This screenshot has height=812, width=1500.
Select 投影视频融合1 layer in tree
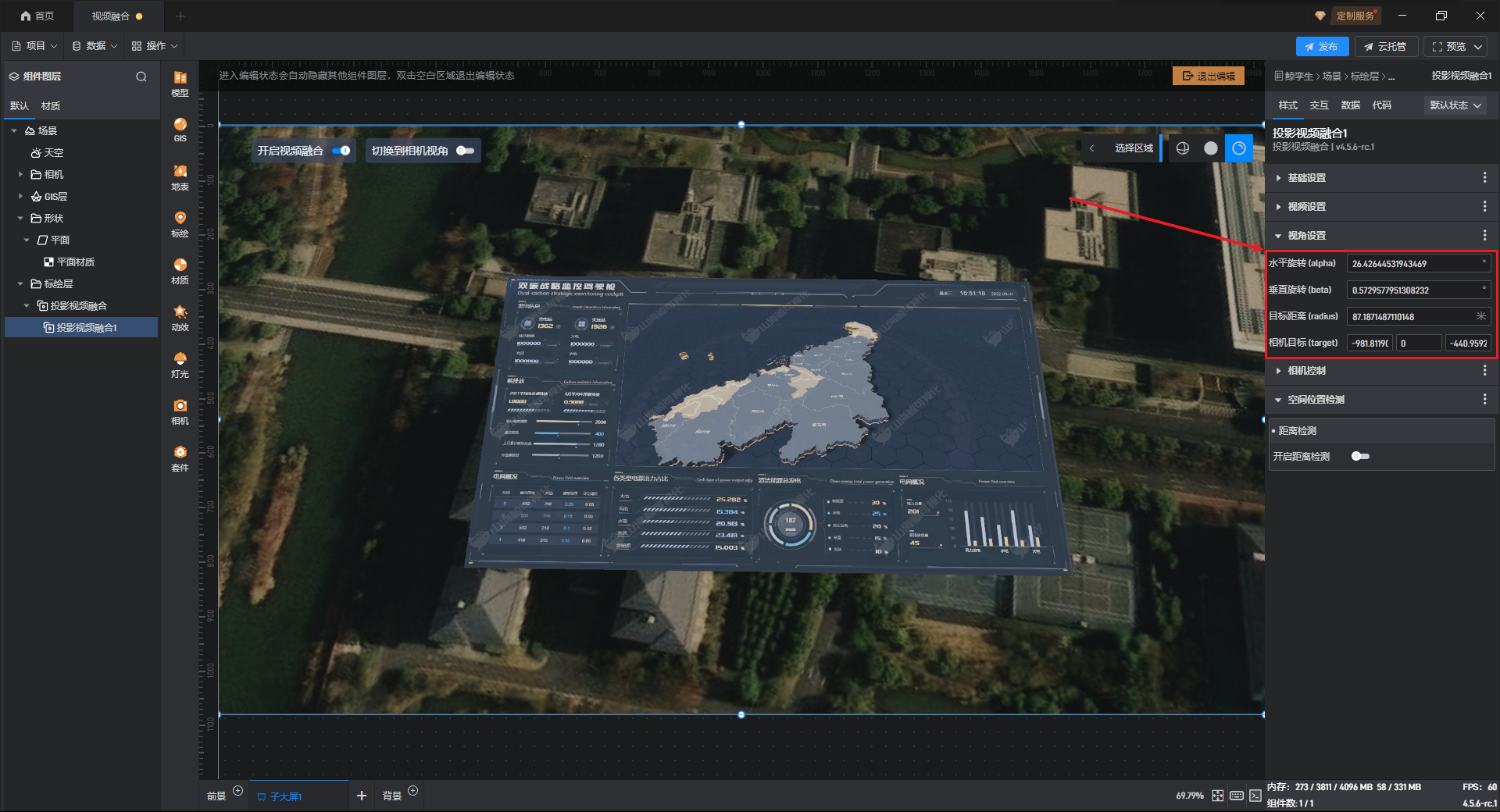click(86, 328)
